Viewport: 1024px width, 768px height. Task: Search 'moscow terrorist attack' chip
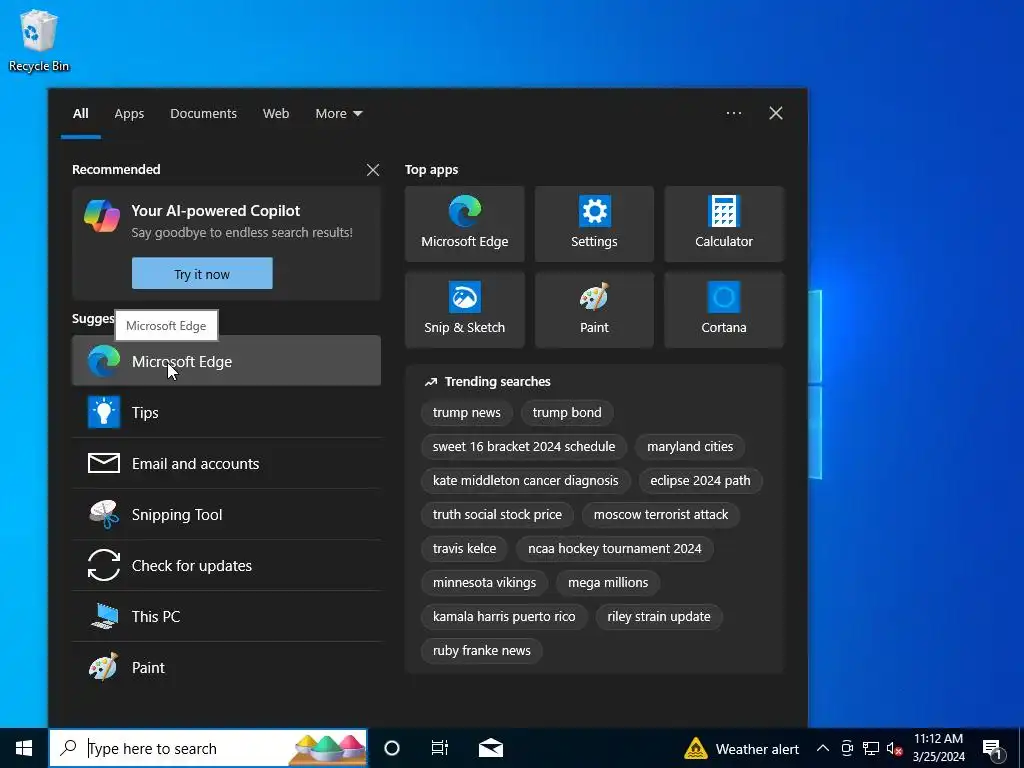point(660,515)
